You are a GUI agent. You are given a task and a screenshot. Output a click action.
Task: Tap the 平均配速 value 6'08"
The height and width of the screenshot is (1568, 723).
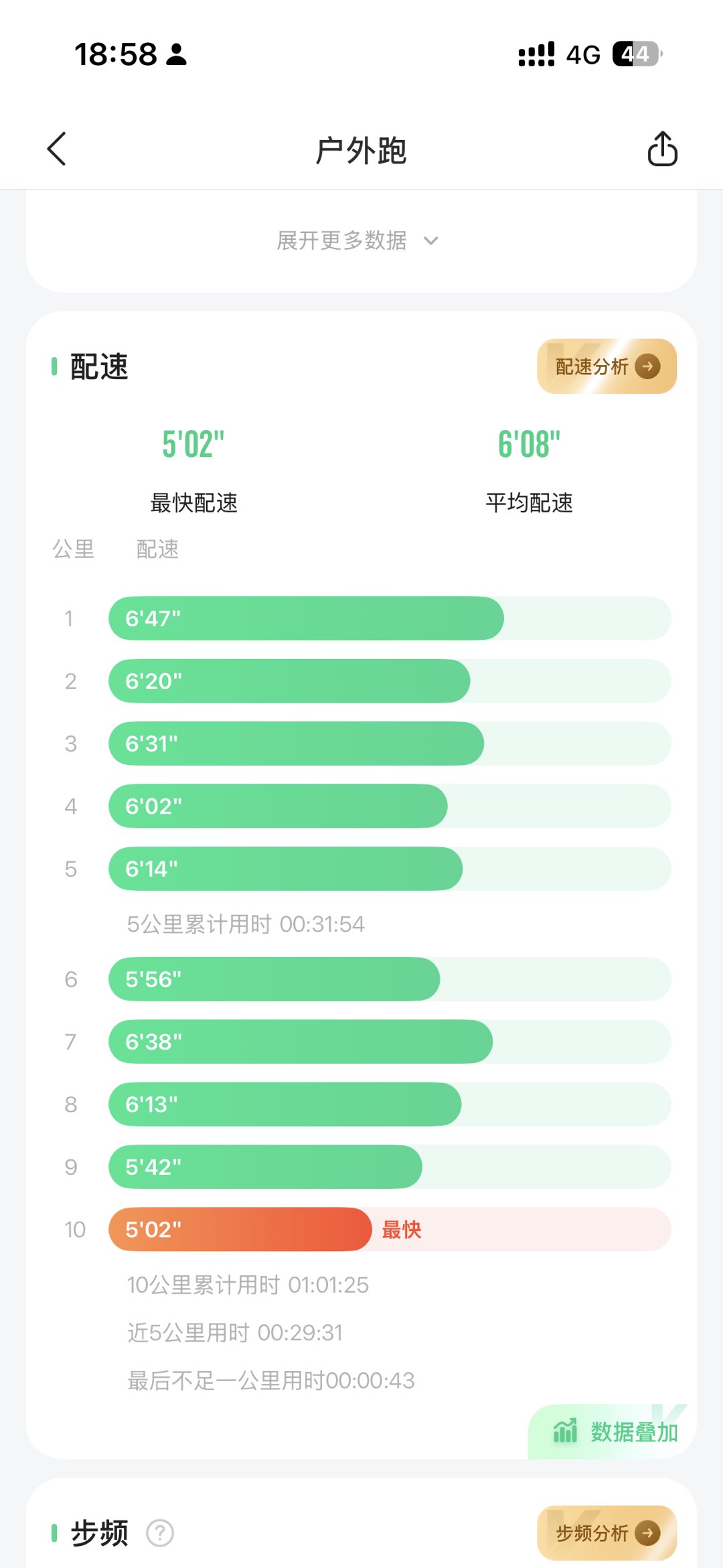529,444
